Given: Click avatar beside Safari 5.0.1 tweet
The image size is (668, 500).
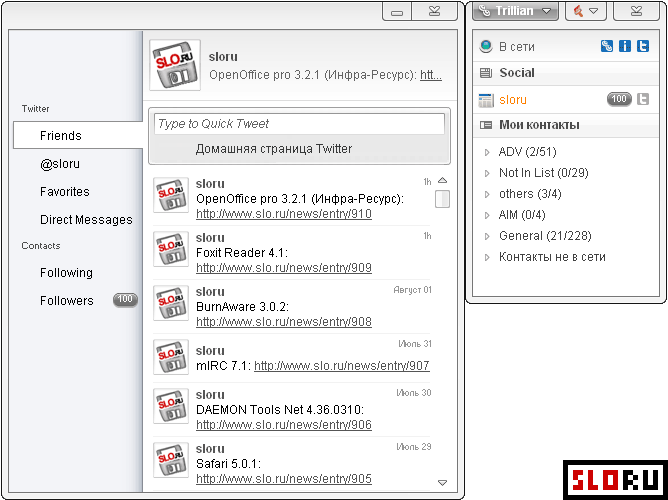Looking at the screenshot, I should 171,460.
